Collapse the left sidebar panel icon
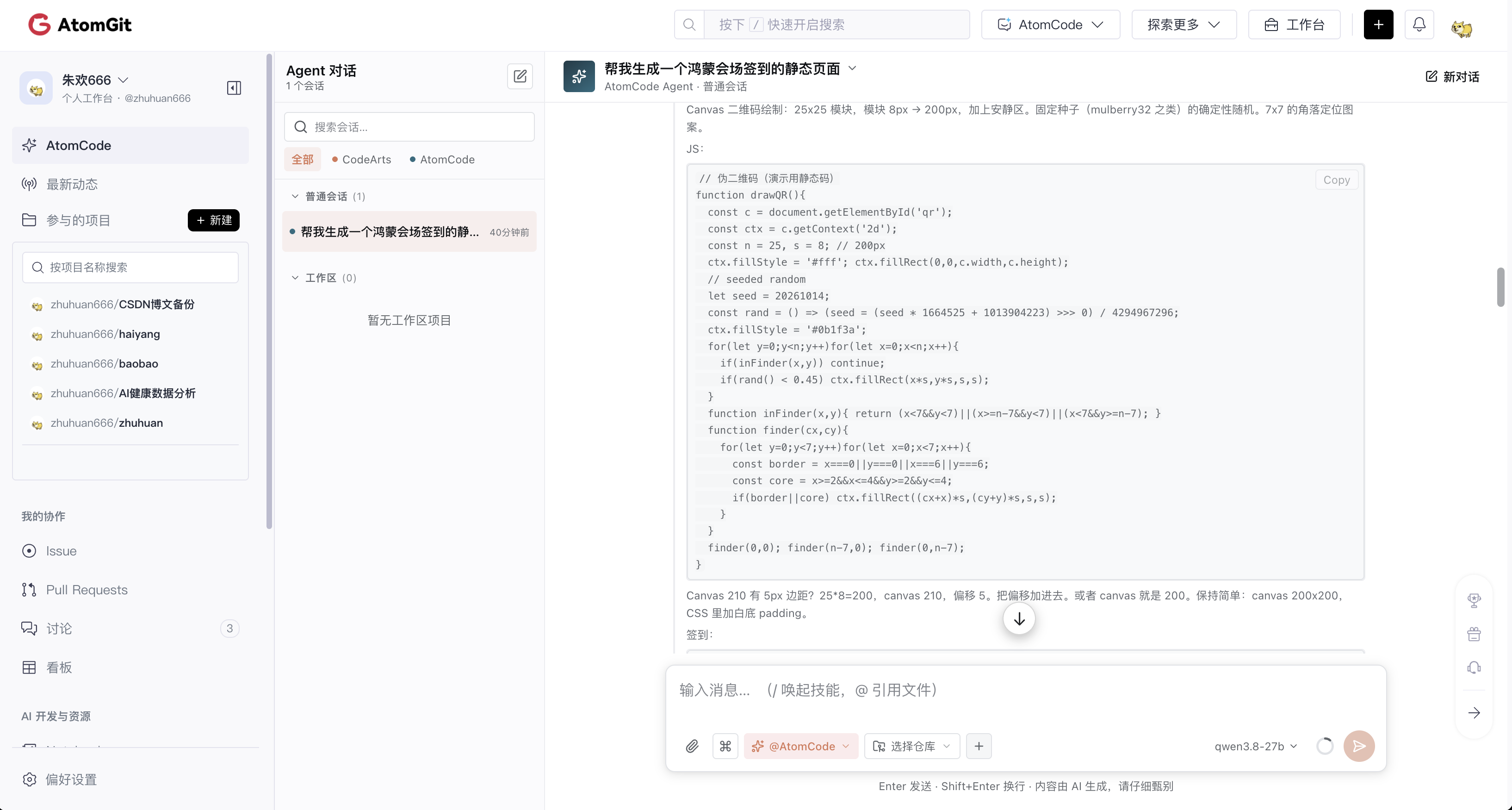Screen dimensions: 1512x810 tap(234, 88)
